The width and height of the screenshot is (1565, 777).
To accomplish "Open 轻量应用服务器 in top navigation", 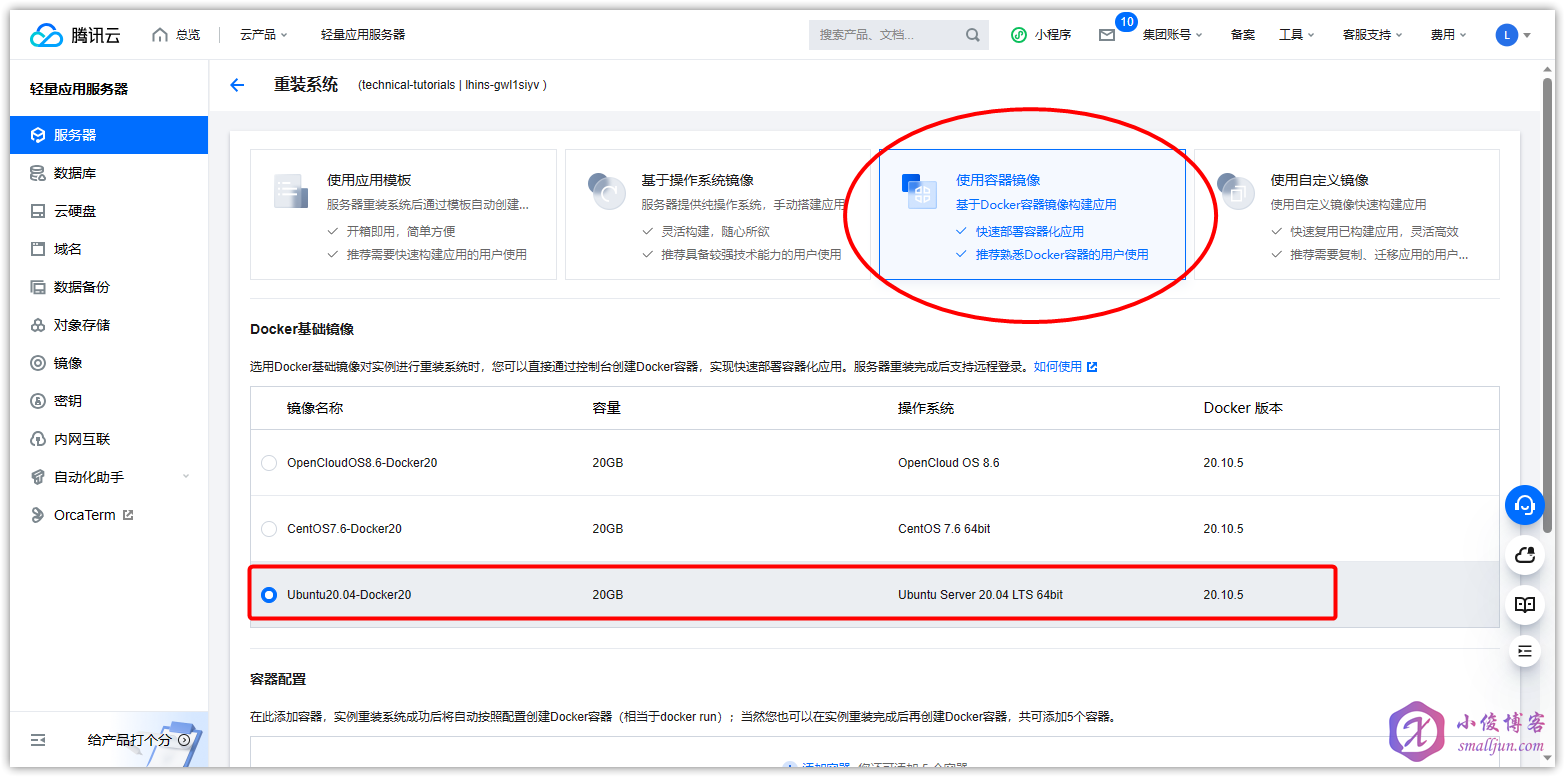I will [363, 35].
